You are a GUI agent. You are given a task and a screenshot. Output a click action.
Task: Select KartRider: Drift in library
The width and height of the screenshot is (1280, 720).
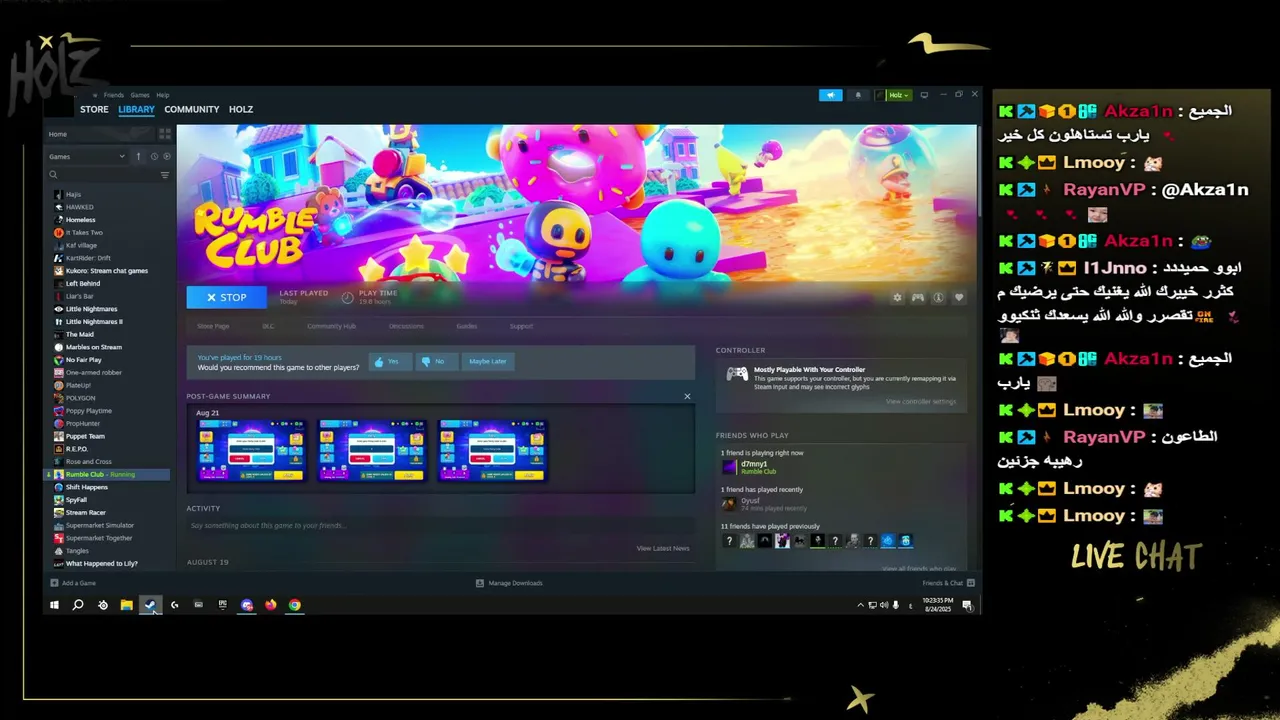[88, 258]
